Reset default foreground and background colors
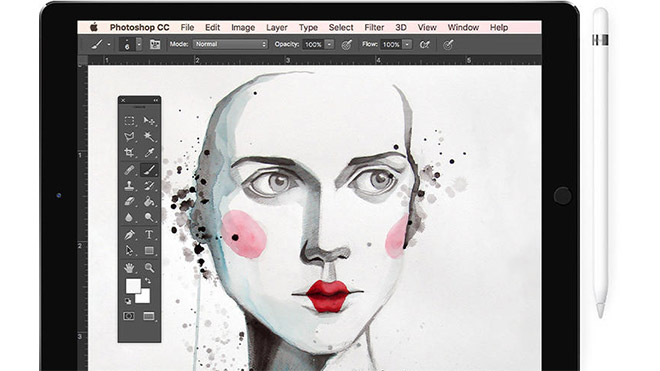The height and width of the screenshot is (371, 660). pyautogui.click(x=128, y=301)
